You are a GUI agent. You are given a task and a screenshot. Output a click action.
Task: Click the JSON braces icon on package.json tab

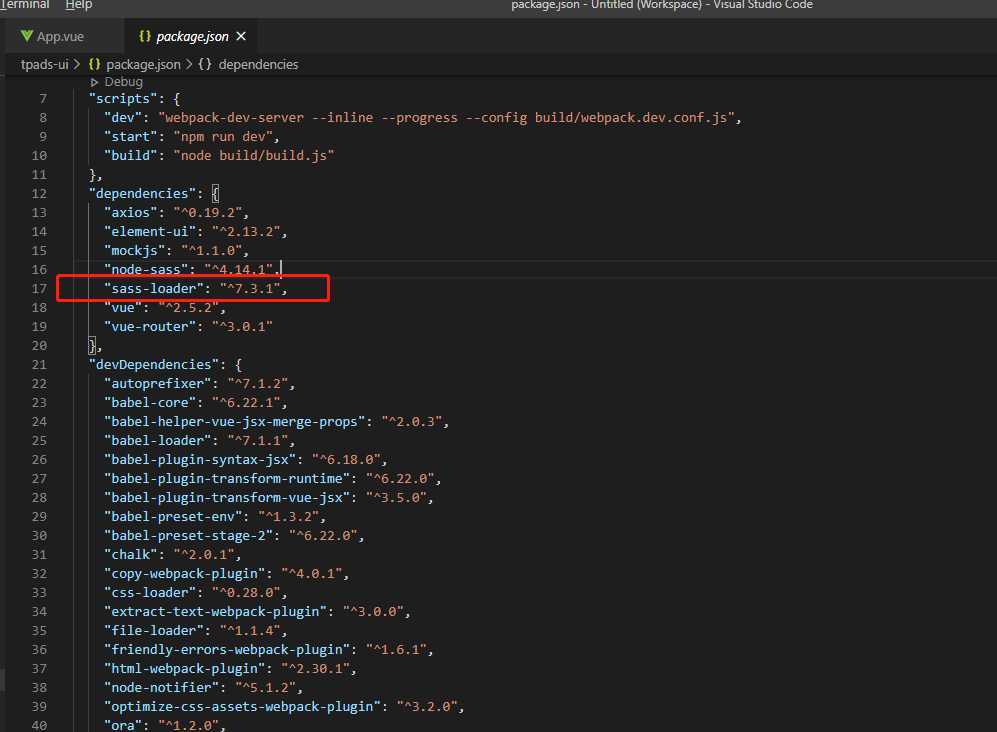click(x=145, y=36)
